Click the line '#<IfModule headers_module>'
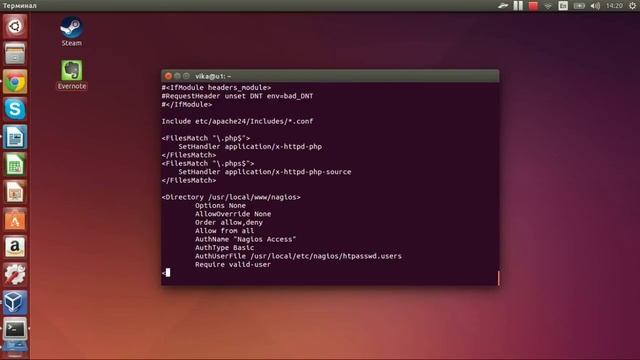The height and width of the screenshot is (360, 640). pos(216,88)
